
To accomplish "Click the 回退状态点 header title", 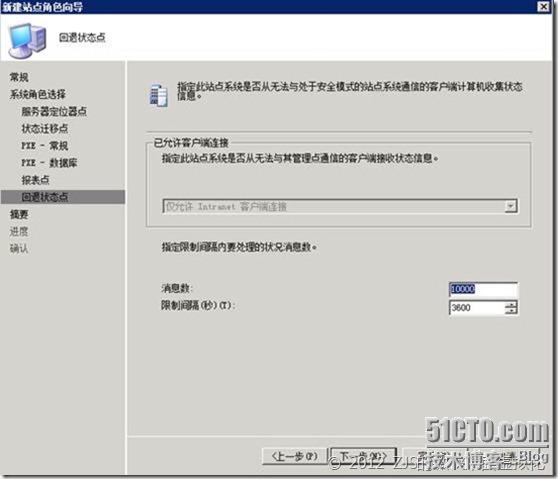I will tap(82, 37).
